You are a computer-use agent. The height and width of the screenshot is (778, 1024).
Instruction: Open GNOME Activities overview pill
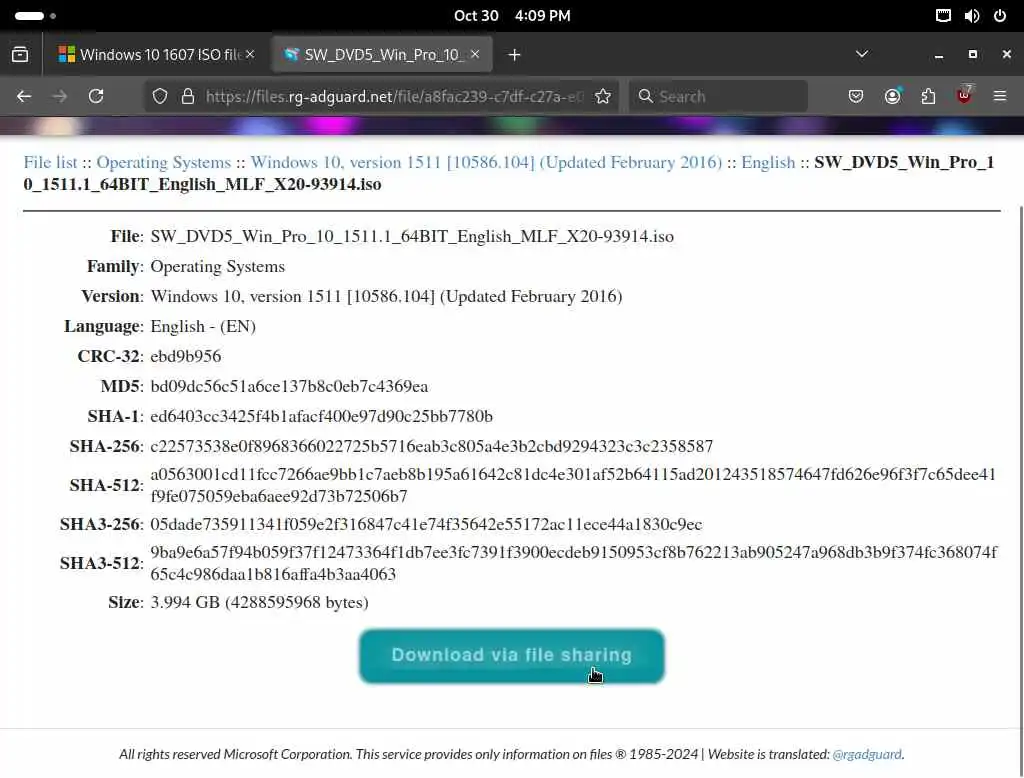[35, 16]
